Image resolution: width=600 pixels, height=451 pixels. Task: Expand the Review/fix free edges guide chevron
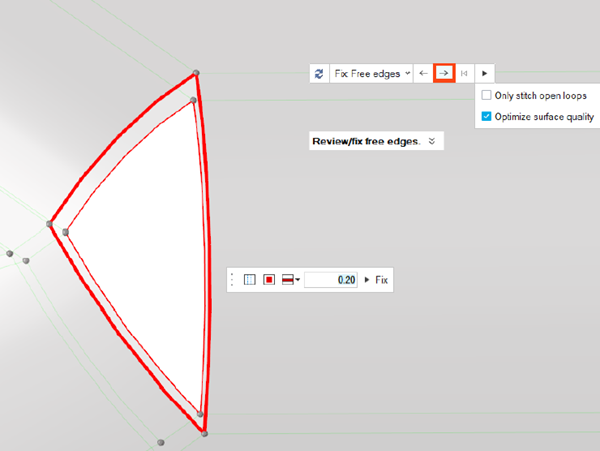click(431, 142)
